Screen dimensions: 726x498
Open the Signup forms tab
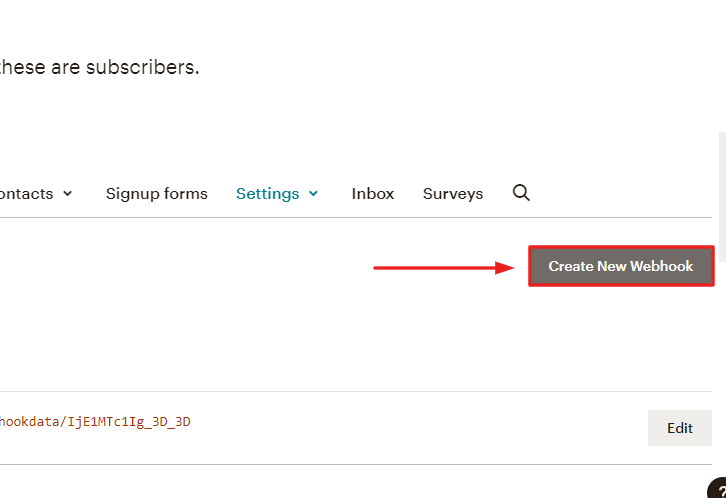point(156,193)
